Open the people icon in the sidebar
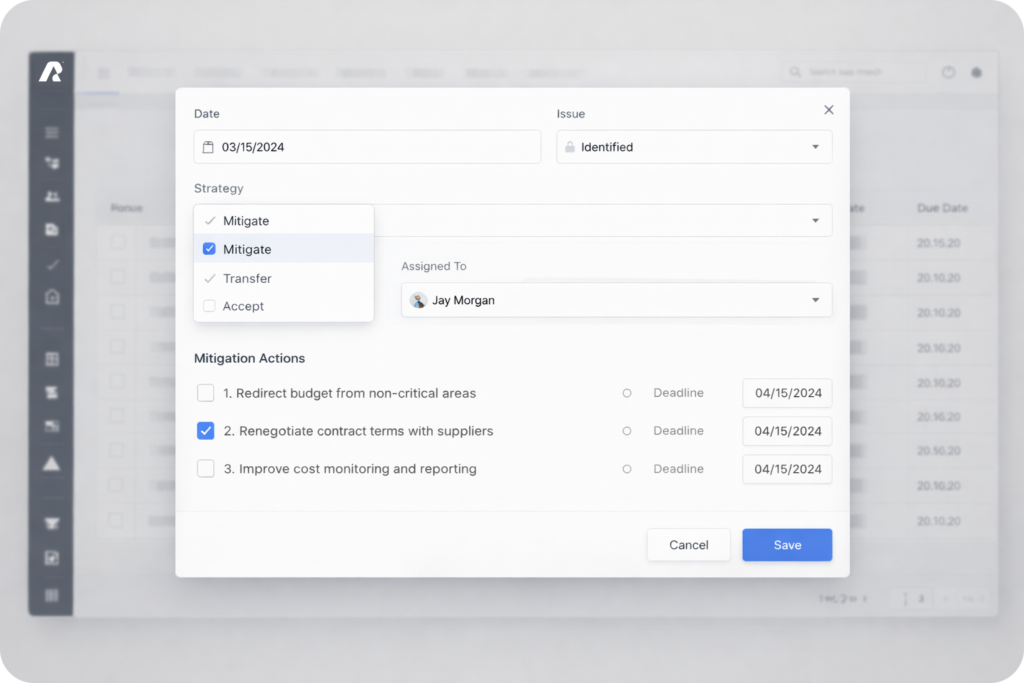 pyautogui.click(x=52, y=197)
